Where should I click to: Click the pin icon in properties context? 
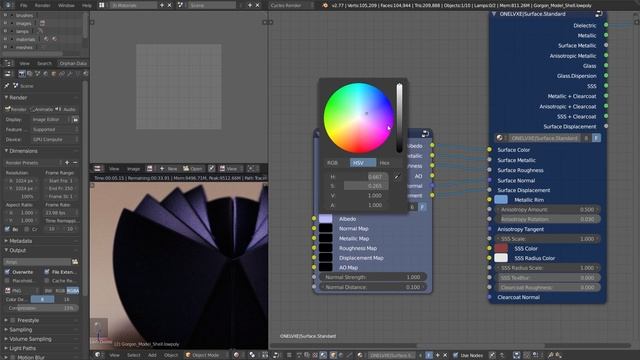pyautogui.click(x=7, y=86)
